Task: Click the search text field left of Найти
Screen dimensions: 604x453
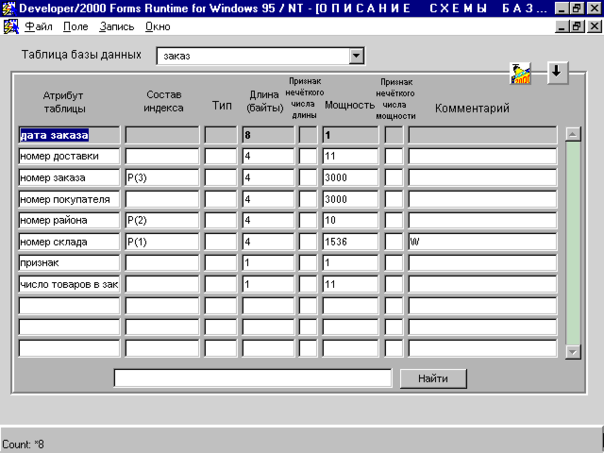Action: pyautogui.click(x=252, y=378)
